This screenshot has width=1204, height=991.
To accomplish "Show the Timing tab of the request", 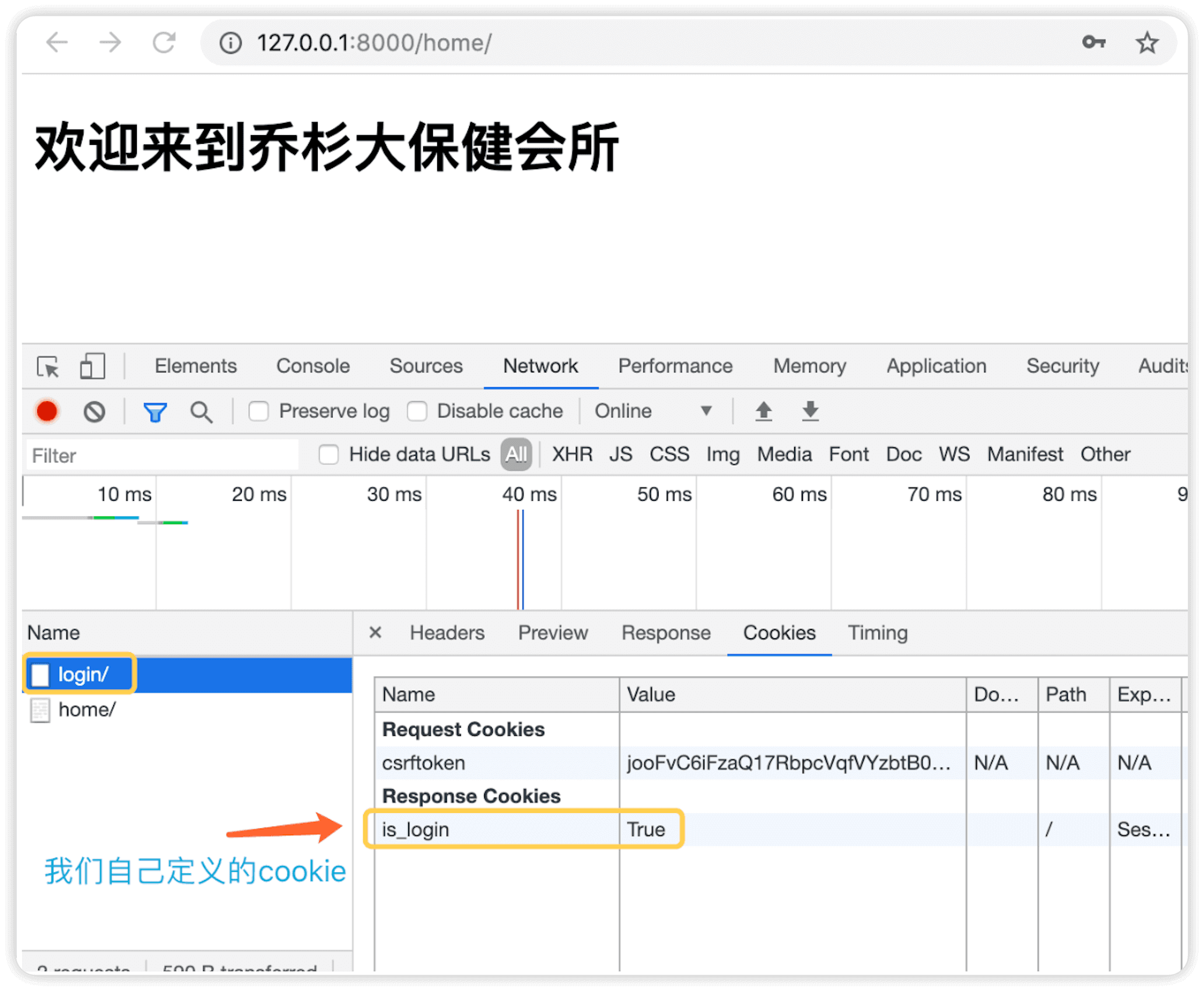I will (x=878, y=632).
